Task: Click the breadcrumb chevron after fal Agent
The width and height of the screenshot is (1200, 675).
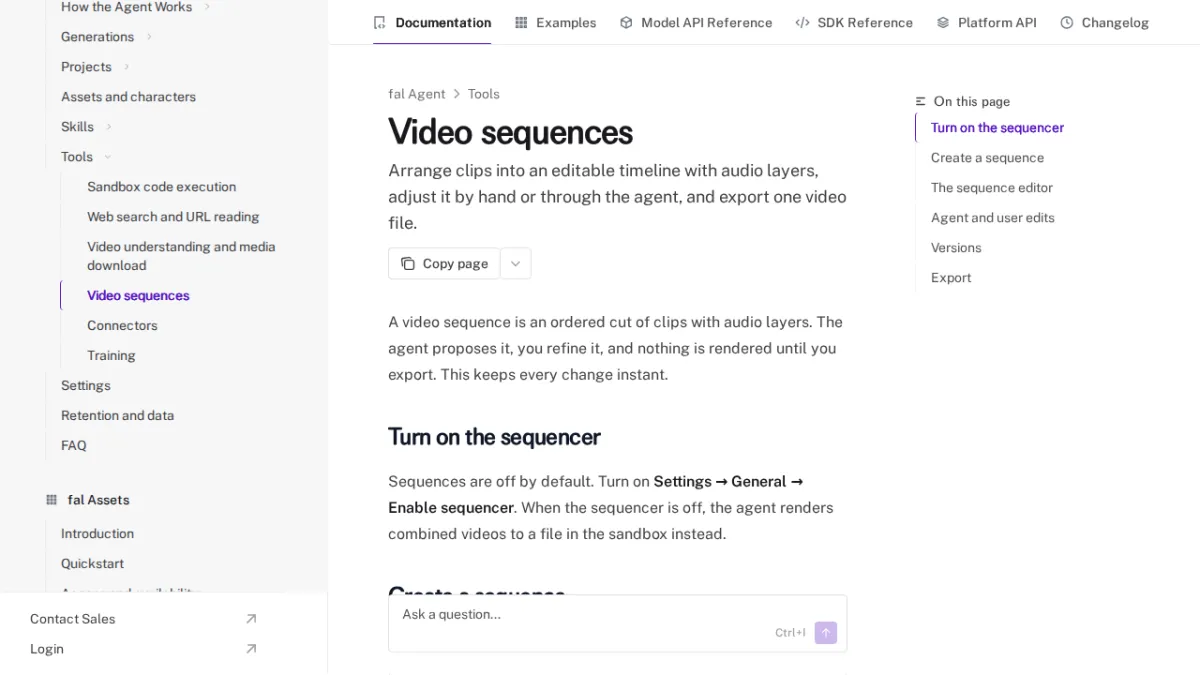Action: point(457,94)
